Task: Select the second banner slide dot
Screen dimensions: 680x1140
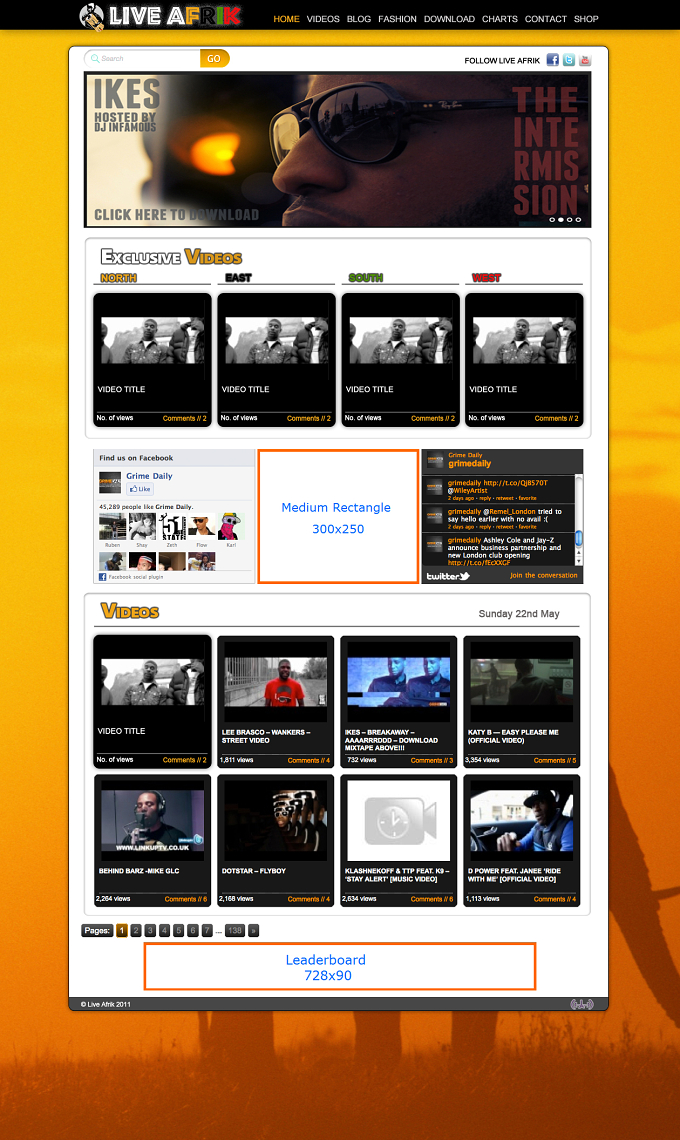Action: (x=561, y=220)
